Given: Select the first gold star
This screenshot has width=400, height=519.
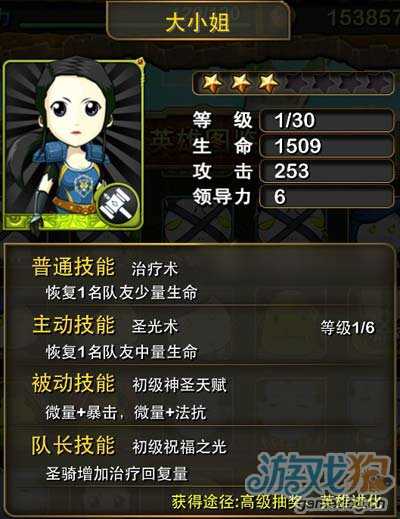Looking at the screenshot, I should pyautogui.click(x=212, y=82).
